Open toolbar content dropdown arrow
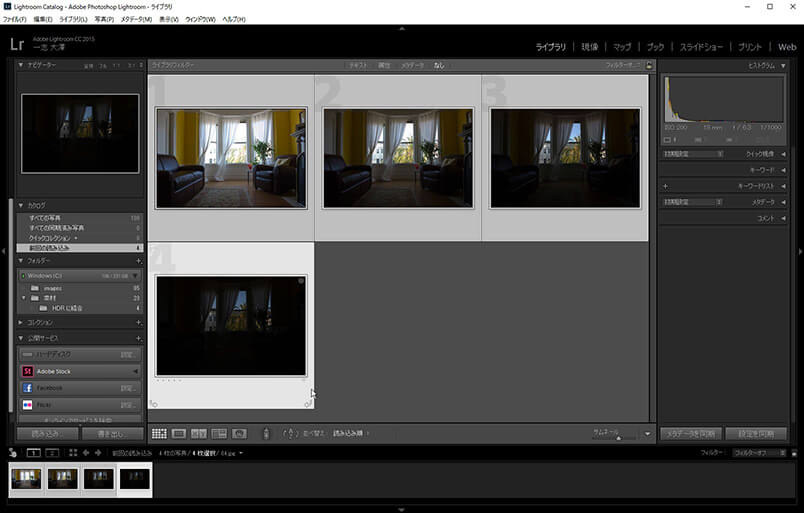The image size is (804, 513). (647, 434)
